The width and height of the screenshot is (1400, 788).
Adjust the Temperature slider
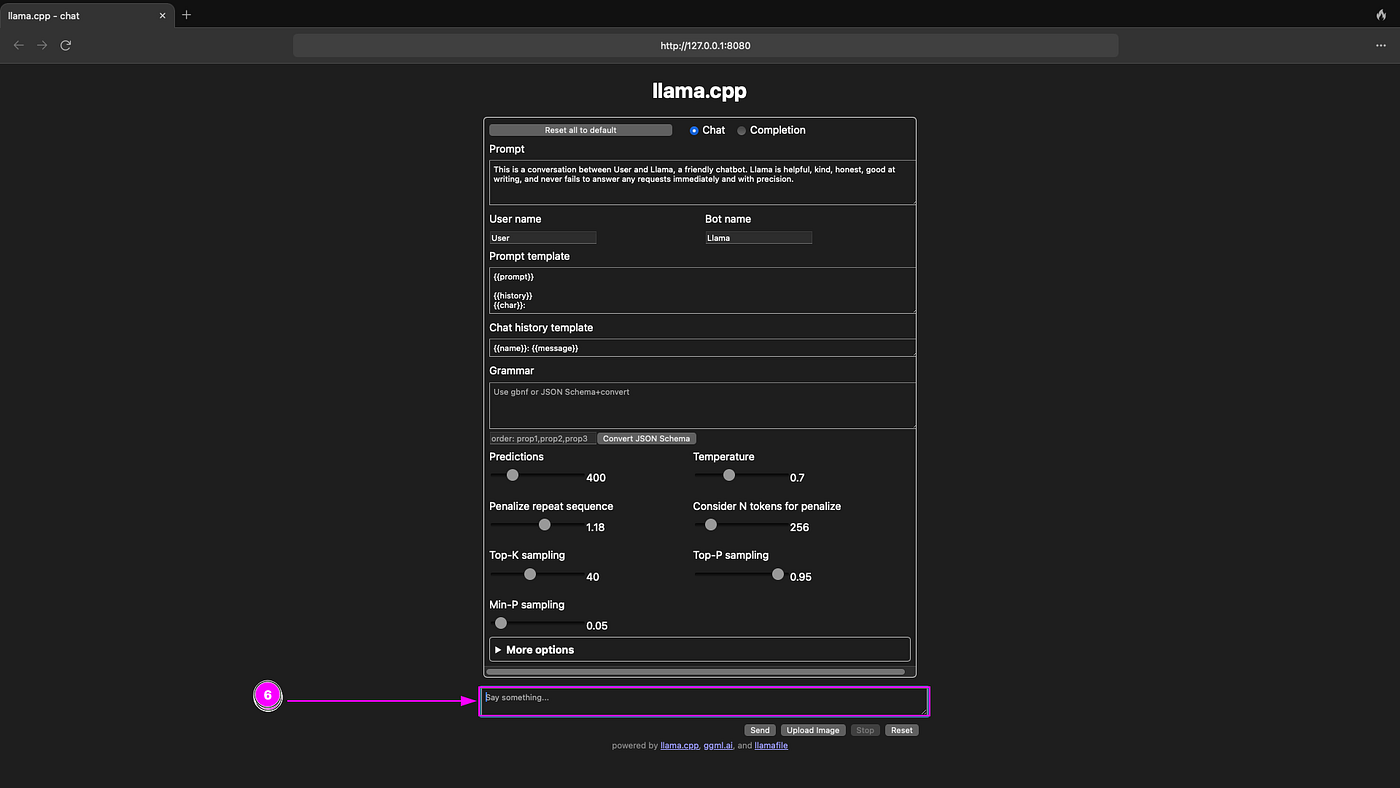click(741, 475)
